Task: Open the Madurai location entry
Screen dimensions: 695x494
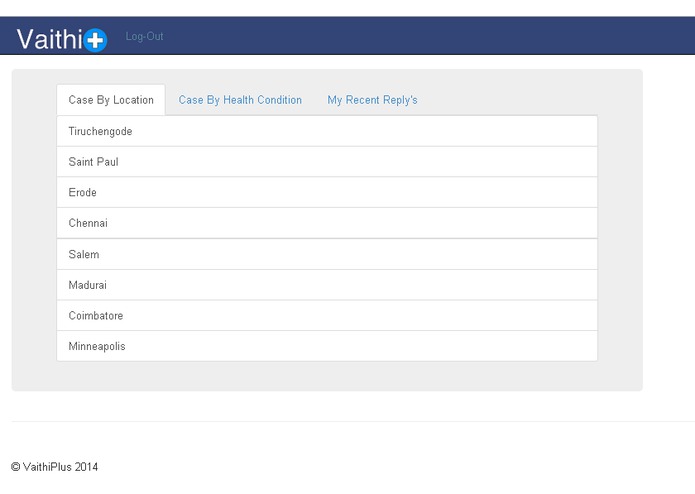Action: [x=327, y=285]
